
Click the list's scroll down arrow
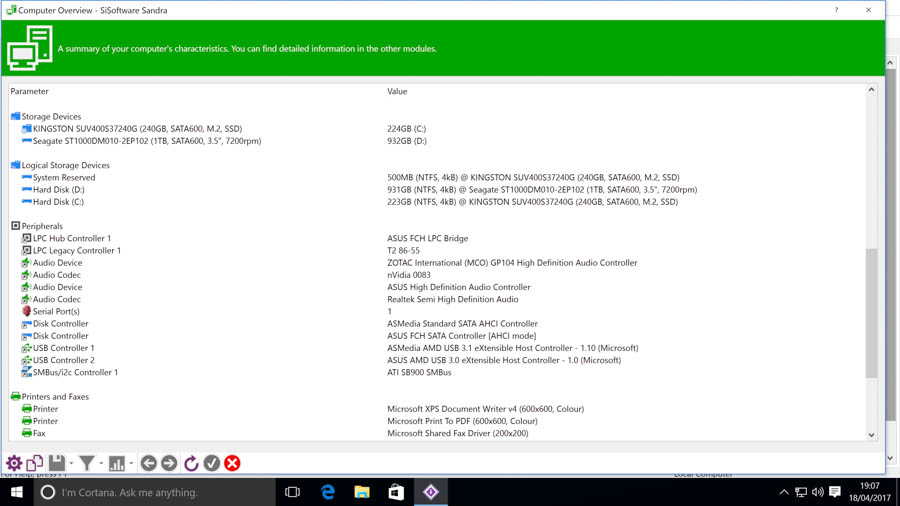pyautogui.click(x=871, y=435)
